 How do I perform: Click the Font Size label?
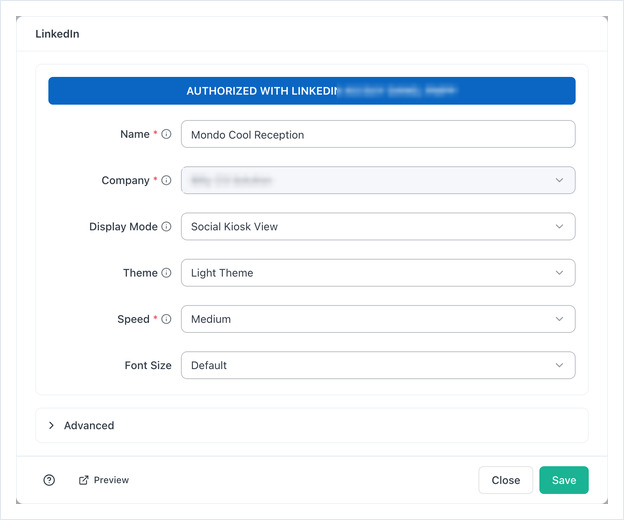(148, 365)
